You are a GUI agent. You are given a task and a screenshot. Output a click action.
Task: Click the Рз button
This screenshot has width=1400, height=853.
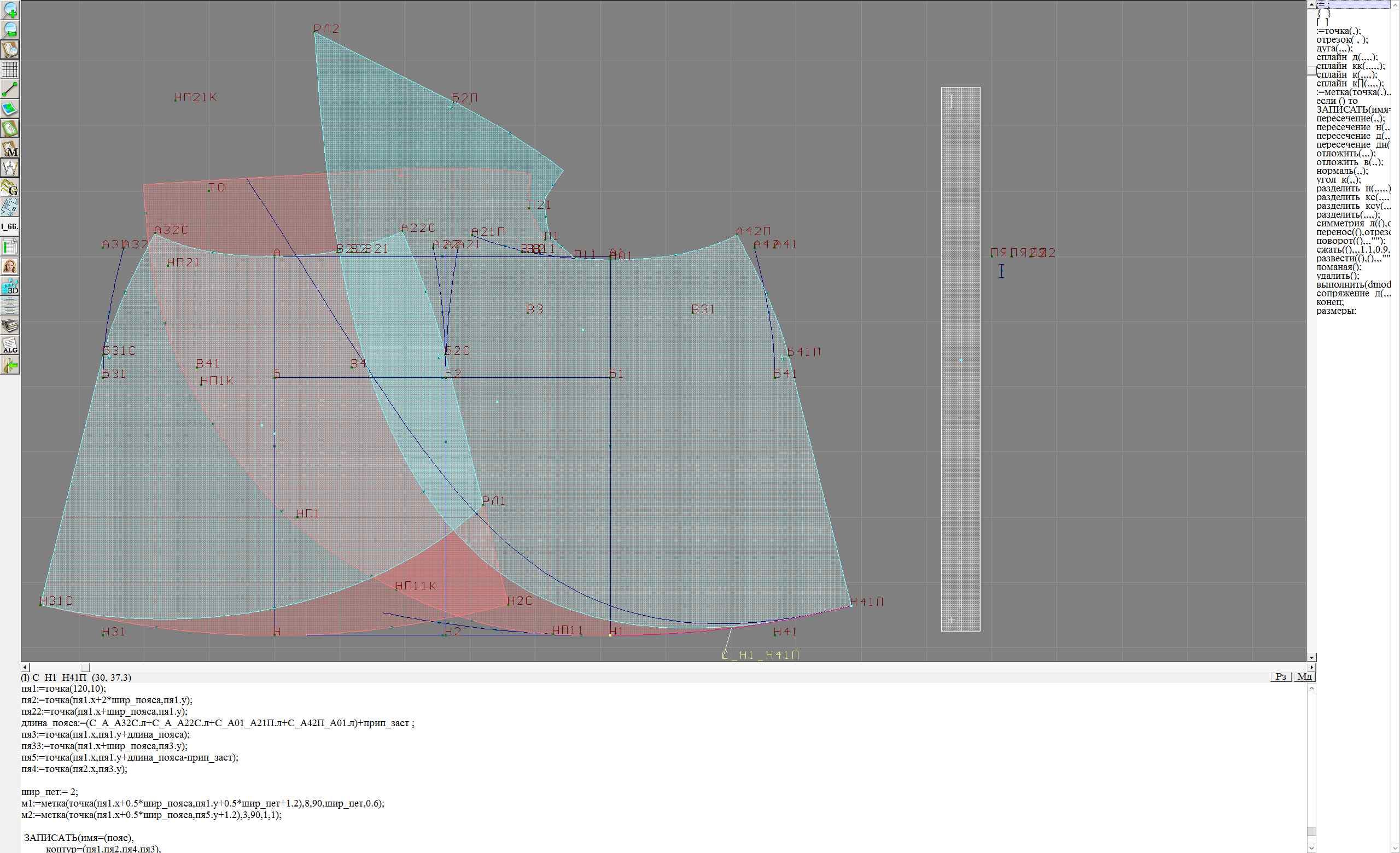click(x=1281, y=676)
